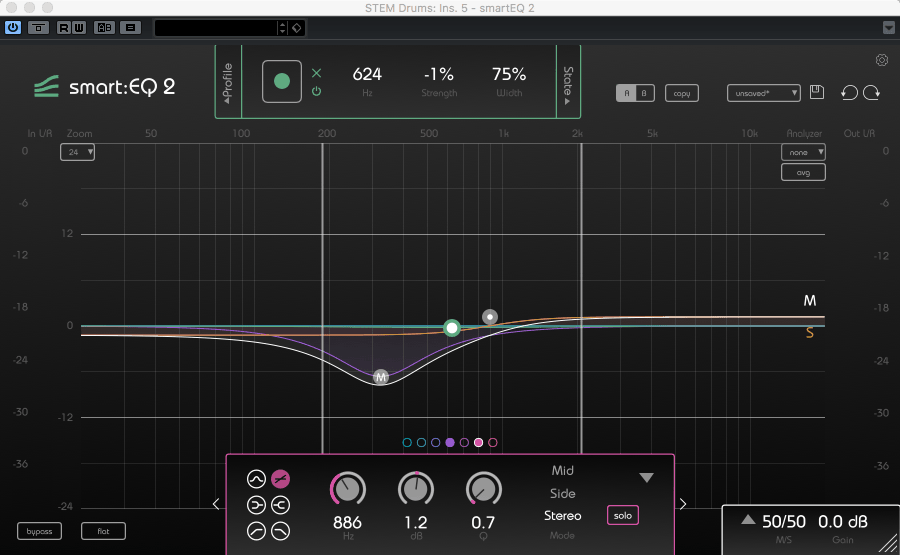Enable Write automation (W) button

[79, 27]
